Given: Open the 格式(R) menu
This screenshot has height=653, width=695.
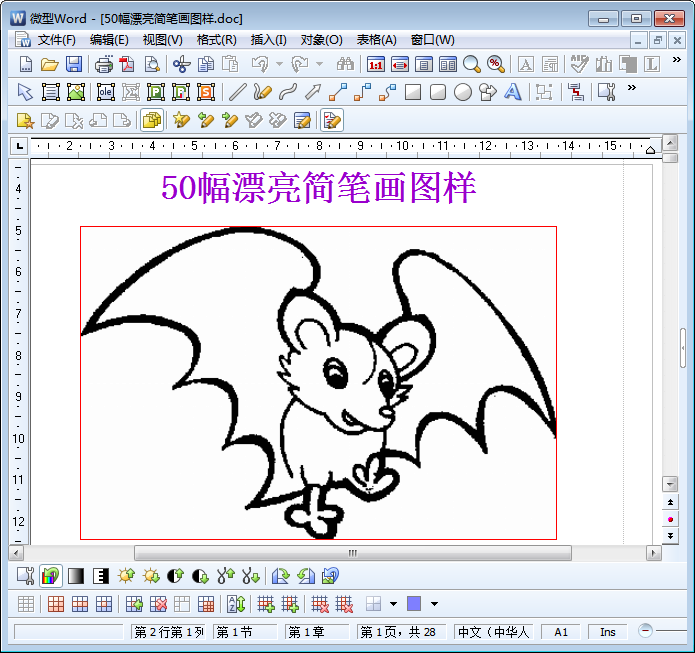Looking at the screenshot, I should [x=216, y=40].
